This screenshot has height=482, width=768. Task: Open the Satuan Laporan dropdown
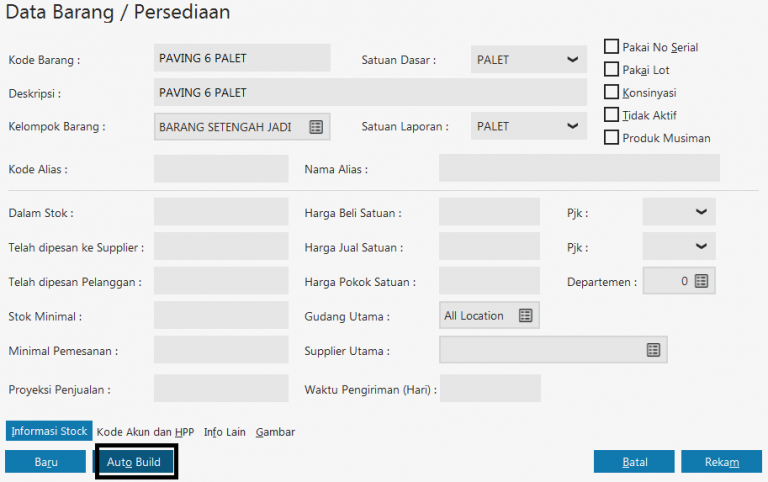572,127
